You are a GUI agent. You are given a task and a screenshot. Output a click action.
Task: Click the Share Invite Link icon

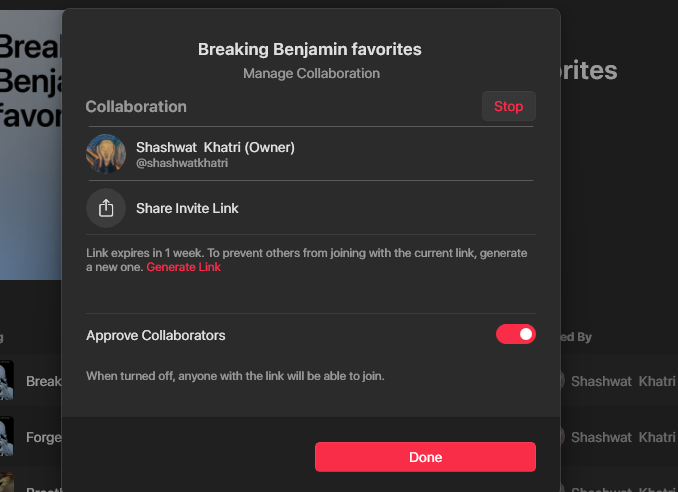[106, 208]
